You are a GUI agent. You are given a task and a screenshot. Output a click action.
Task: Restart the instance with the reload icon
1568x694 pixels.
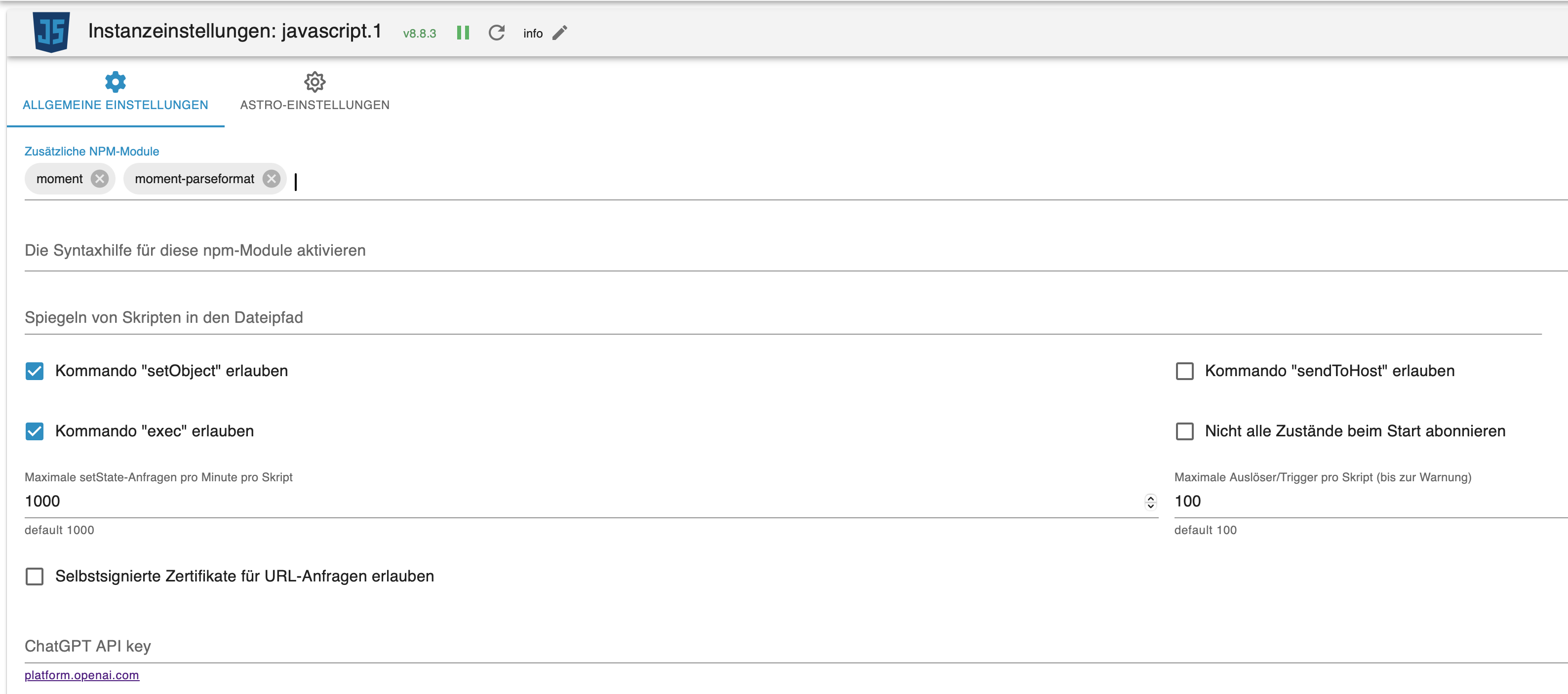(x=497, y=33)
